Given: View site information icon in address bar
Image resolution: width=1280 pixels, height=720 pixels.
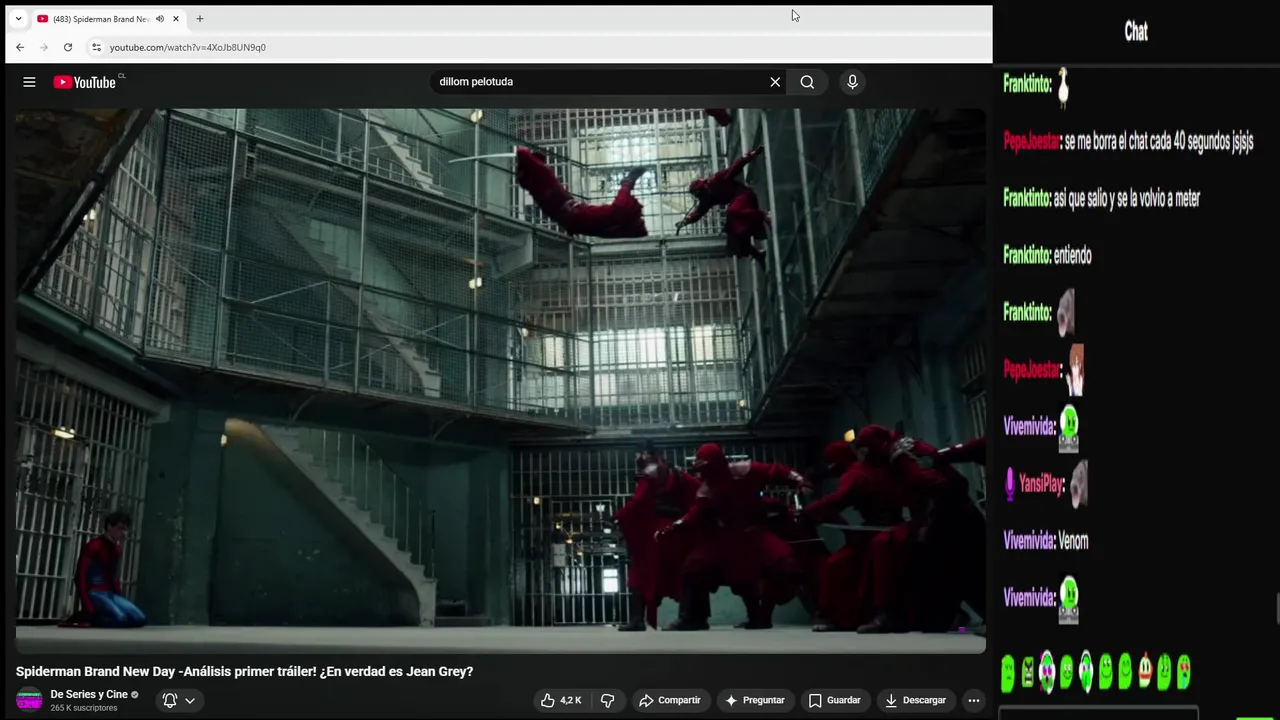Looking at the screenshot, I should [96, 47].
